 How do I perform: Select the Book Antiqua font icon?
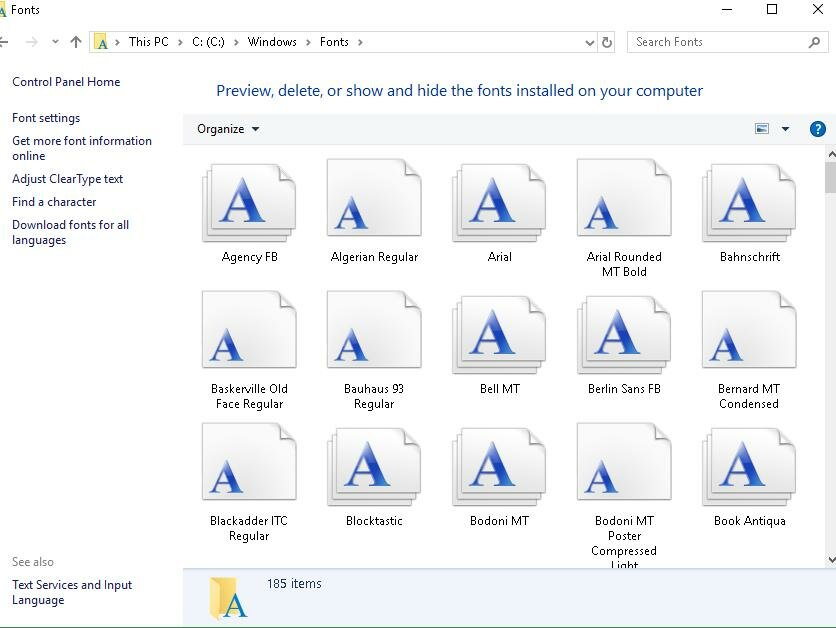point(749,467)
